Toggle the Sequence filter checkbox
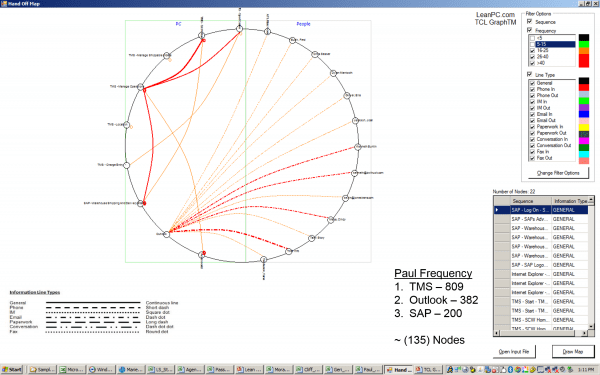The height and width of the screenshot is (375, 600). click(530, 22)
